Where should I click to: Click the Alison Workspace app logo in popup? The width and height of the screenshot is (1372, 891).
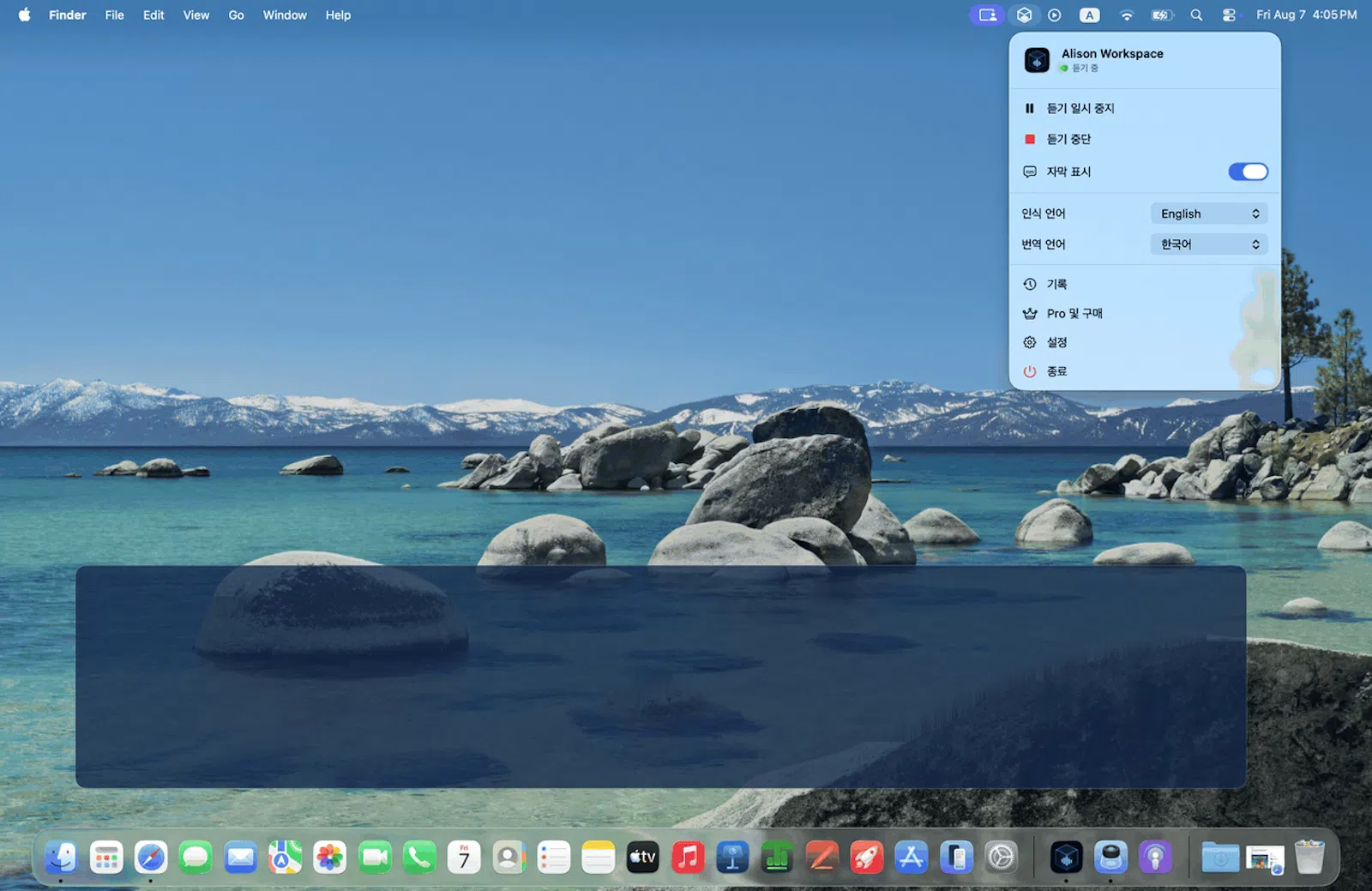[1037, 60]
